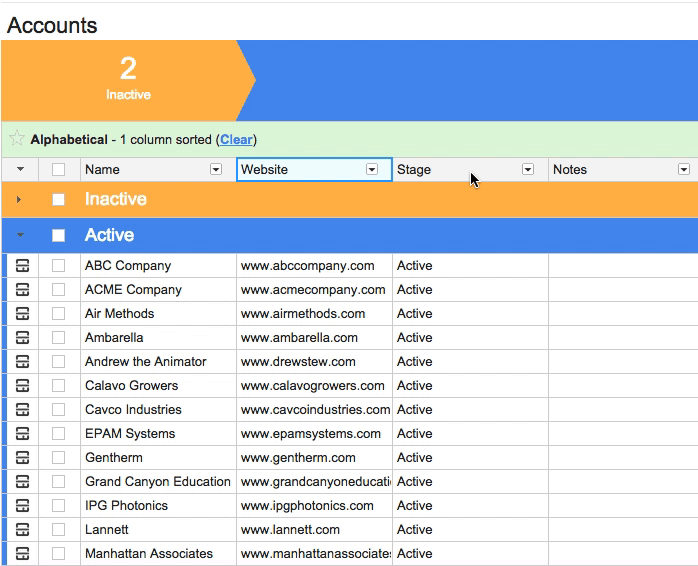Toggle the select-all checkbox in header
This screenshot has width=698, height=566.
[x=58, y=170]
